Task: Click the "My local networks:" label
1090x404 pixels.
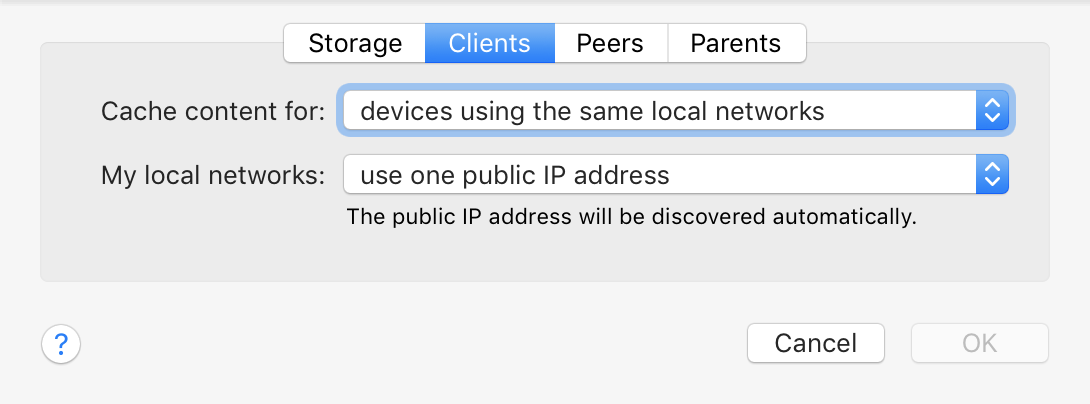Action: pyautogui.click(x=213, y=175)
